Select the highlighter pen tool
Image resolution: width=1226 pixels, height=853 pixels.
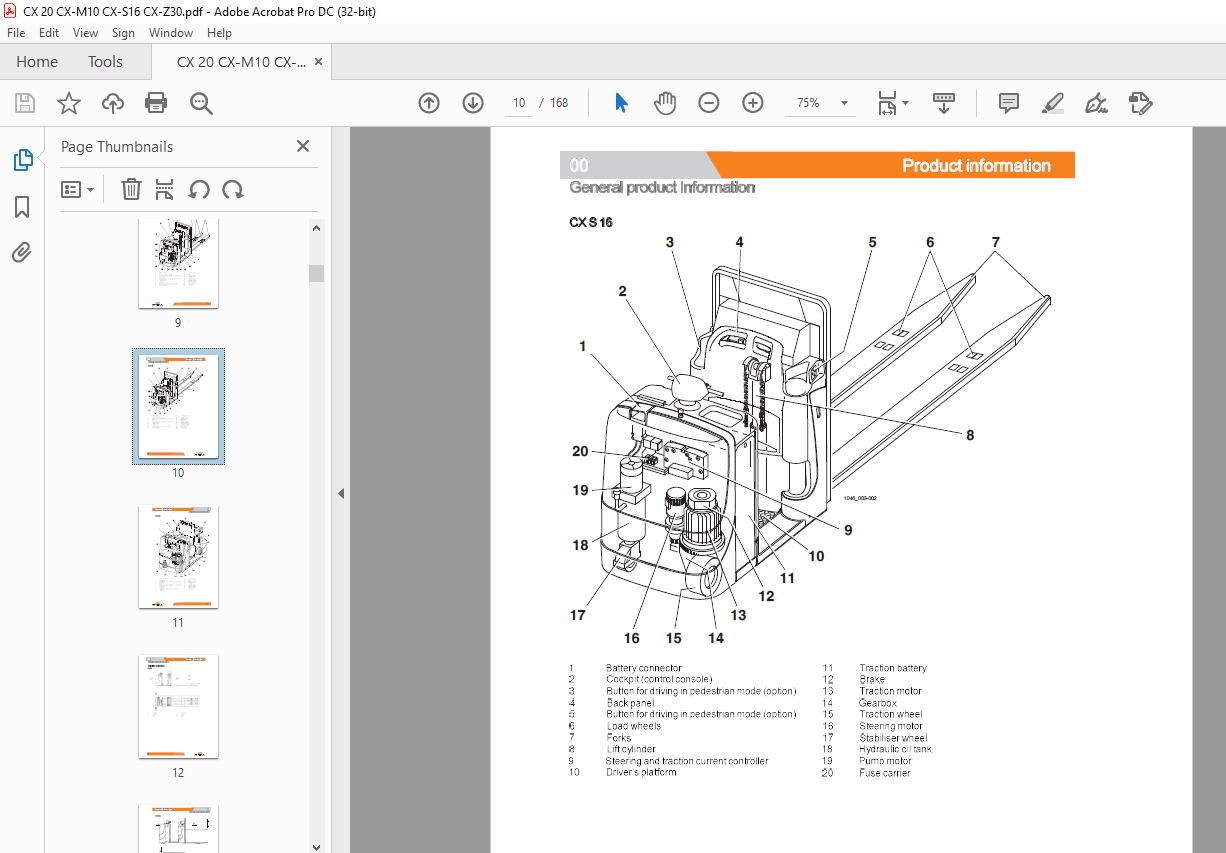coord(1052,103)
